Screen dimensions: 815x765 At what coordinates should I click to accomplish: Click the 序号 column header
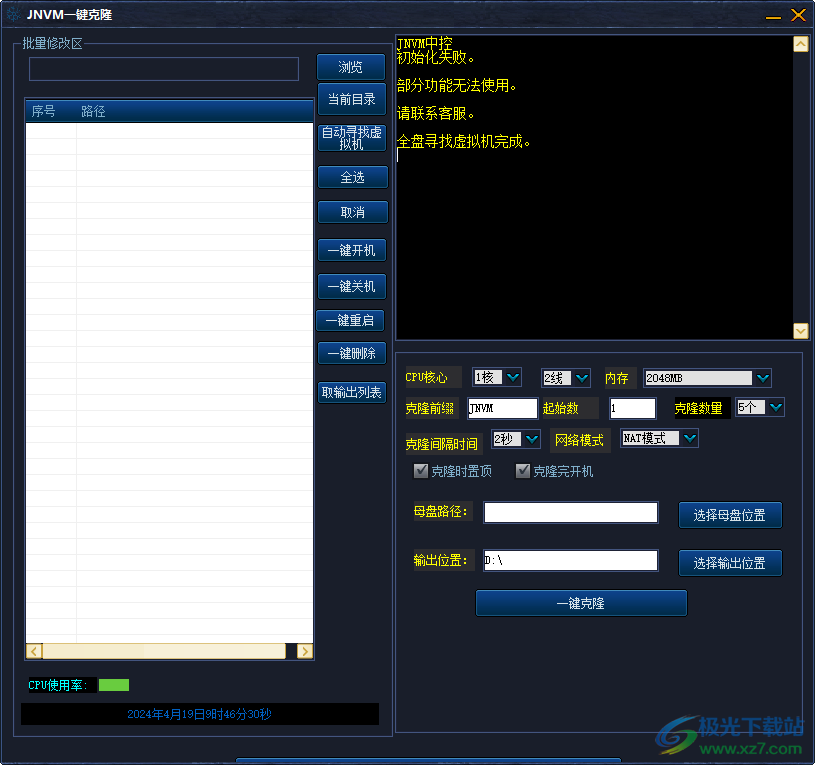(45, 111)
